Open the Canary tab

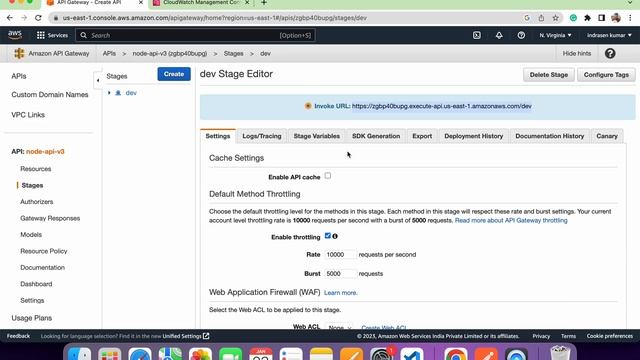[607, 136]
